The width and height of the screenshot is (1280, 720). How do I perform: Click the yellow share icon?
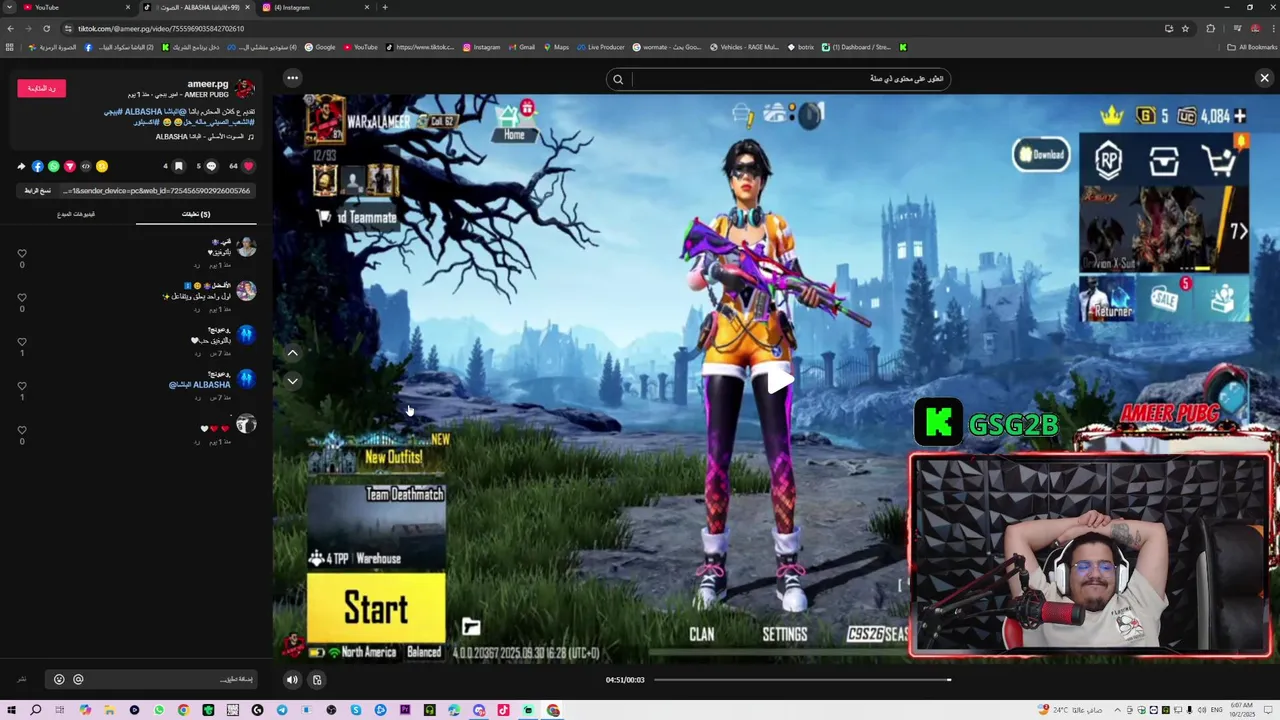click(x=102, y=166)
